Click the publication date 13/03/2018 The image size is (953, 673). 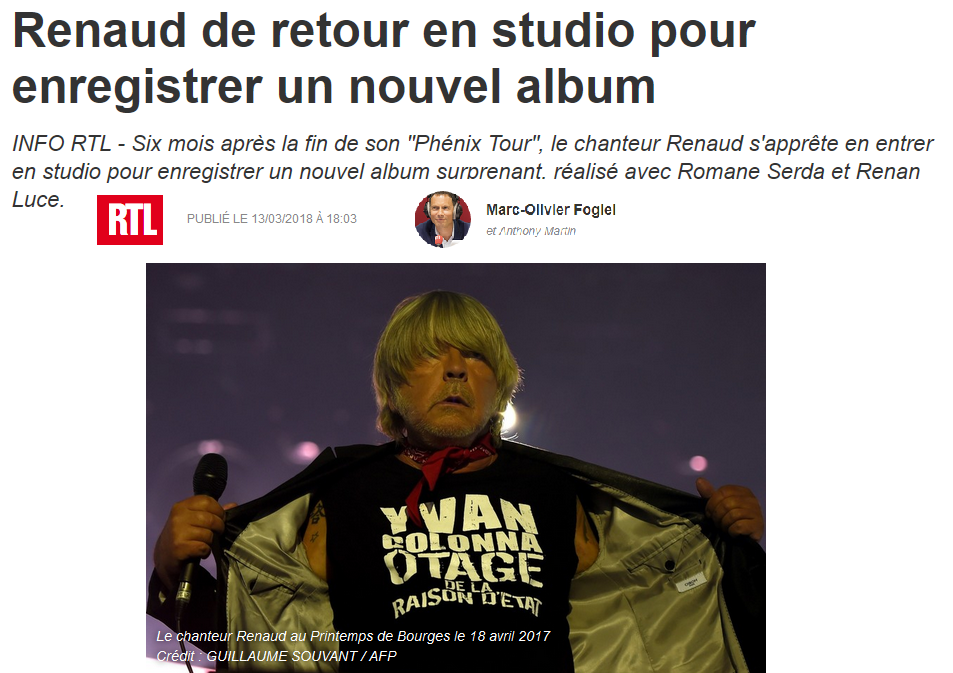281,219
